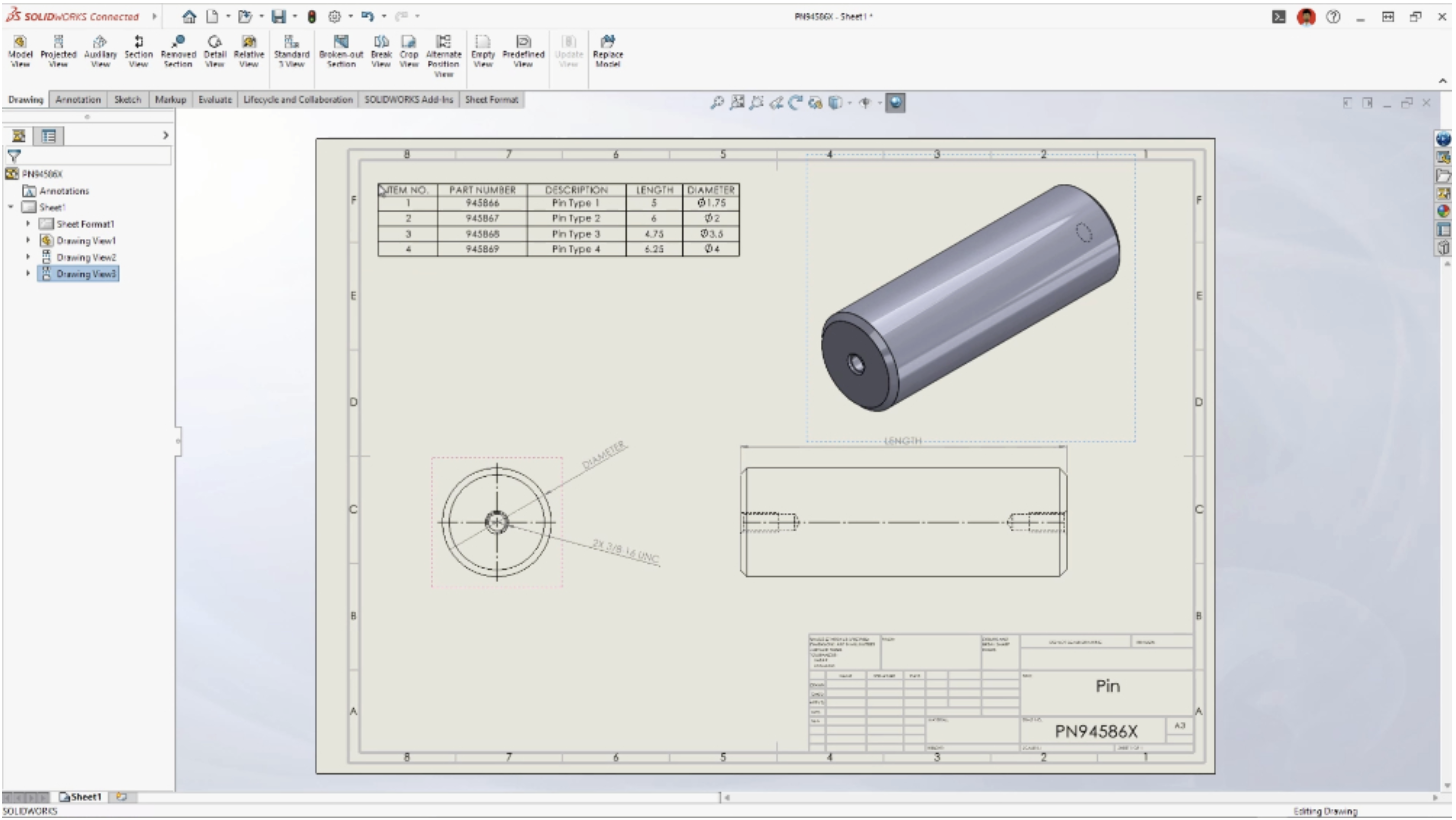The image size is (1456, 820).
Task: Activate the Crop View tool
Action: [409, 52]
